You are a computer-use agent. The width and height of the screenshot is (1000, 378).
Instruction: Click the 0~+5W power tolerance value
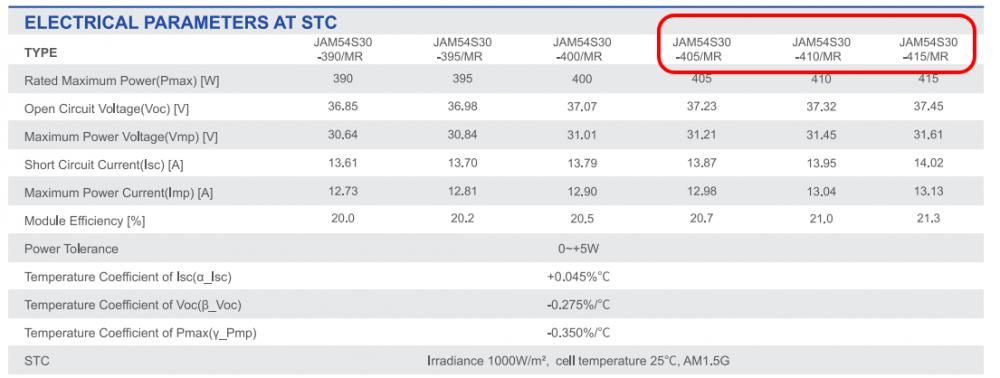[578, 249]
